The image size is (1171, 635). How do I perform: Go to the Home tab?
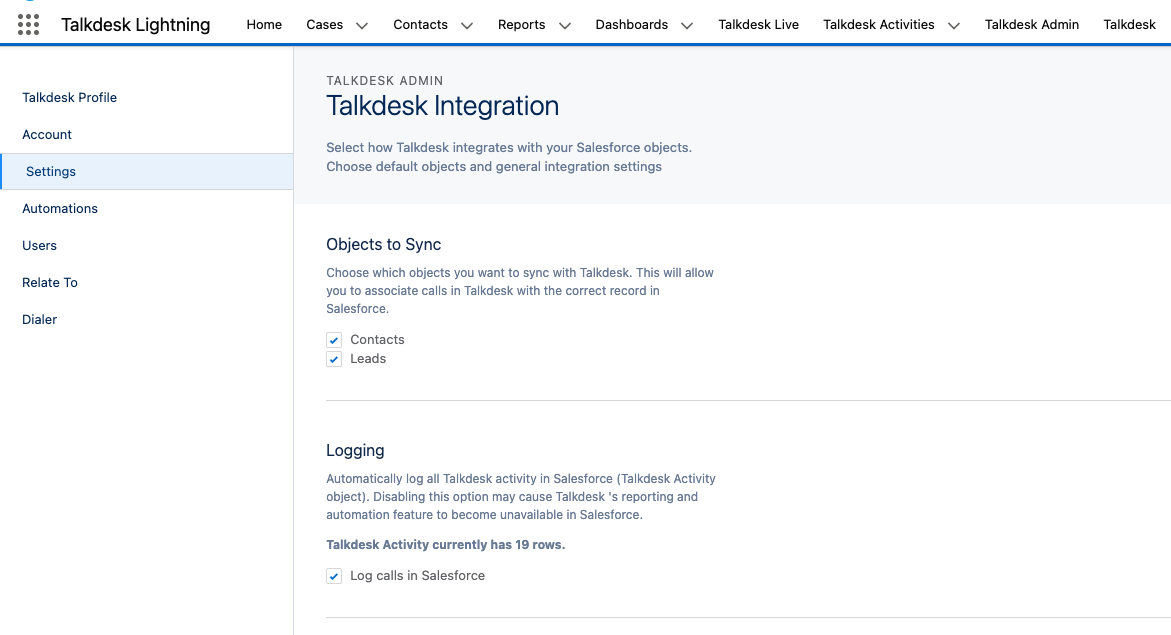[x=264, y=25]
